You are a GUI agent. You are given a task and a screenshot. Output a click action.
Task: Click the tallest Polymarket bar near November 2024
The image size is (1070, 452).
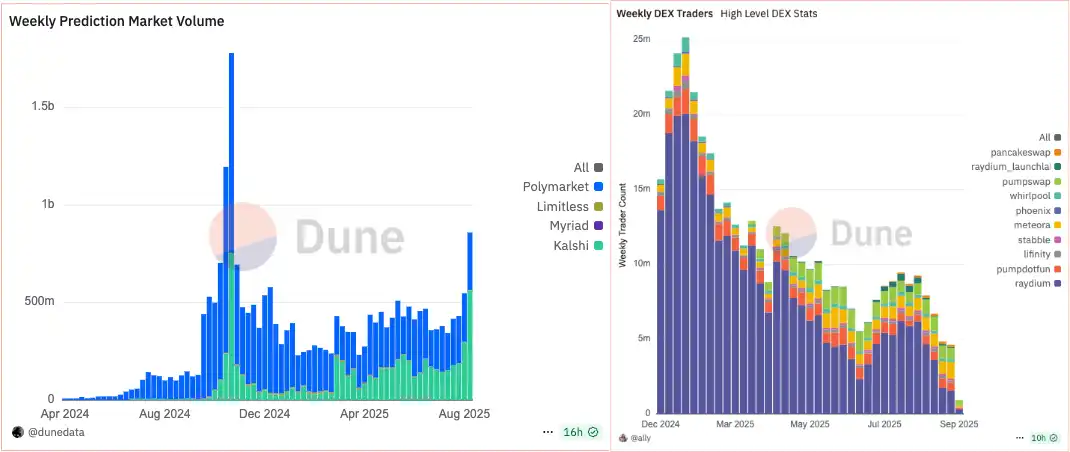tap(231, 150)
